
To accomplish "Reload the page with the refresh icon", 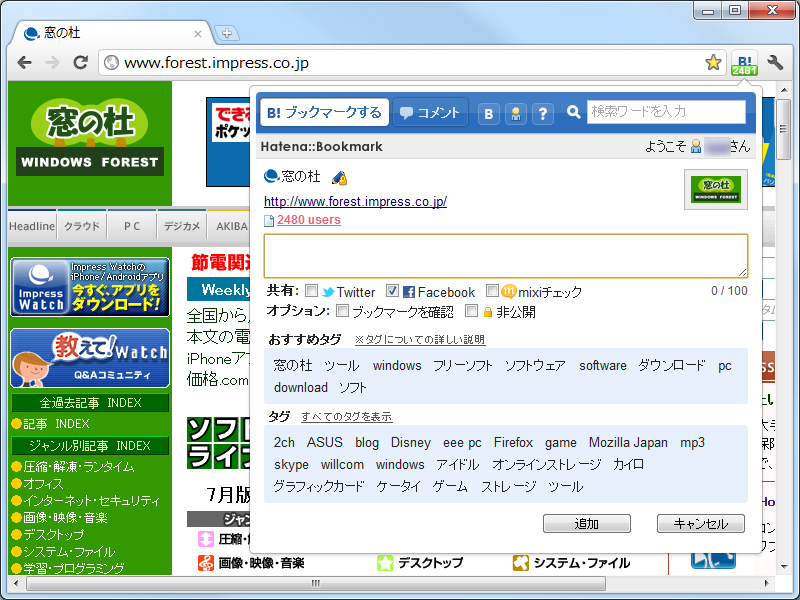I will [x=82, y=62].
